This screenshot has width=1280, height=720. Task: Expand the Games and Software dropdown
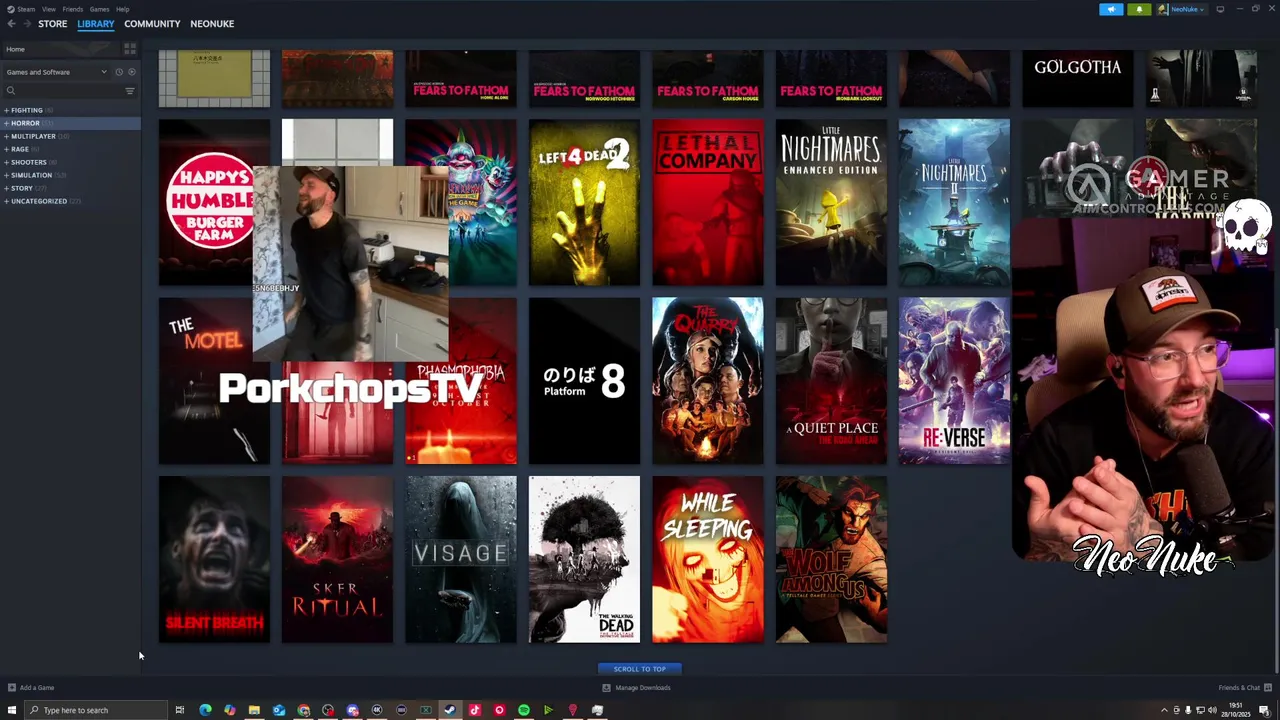[56, 72]
